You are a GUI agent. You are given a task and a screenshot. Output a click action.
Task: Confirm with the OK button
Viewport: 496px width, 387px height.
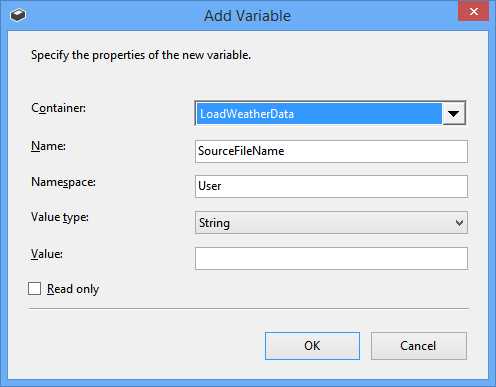point(312,346)
